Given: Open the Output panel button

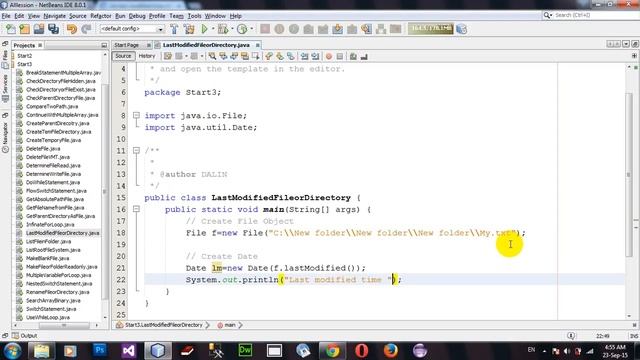Looking at the screenshot, I should [x=24, y=336].
